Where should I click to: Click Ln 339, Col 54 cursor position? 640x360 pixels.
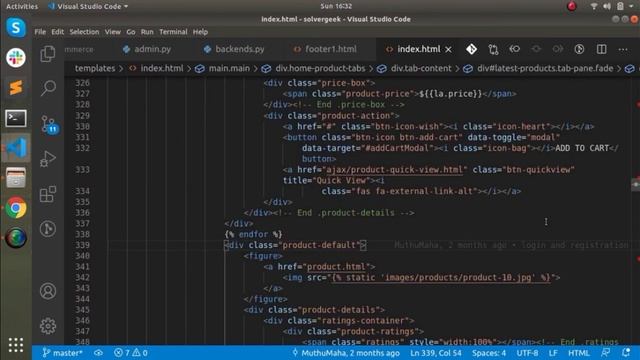(436, 353)
